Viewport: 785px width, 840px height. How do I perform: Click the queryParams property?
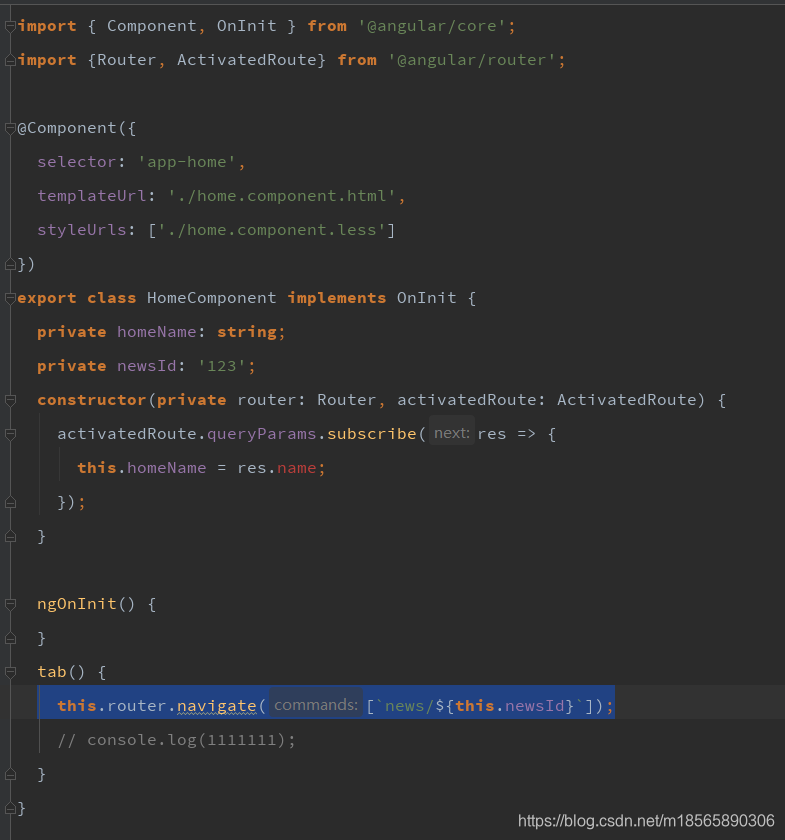[x=261, y=434]
